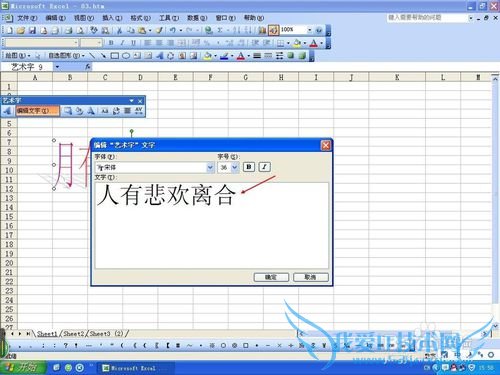The height and width of the screenshot is (375, 500).
Task: Click the Undo arrow icon
Action: 172,31
